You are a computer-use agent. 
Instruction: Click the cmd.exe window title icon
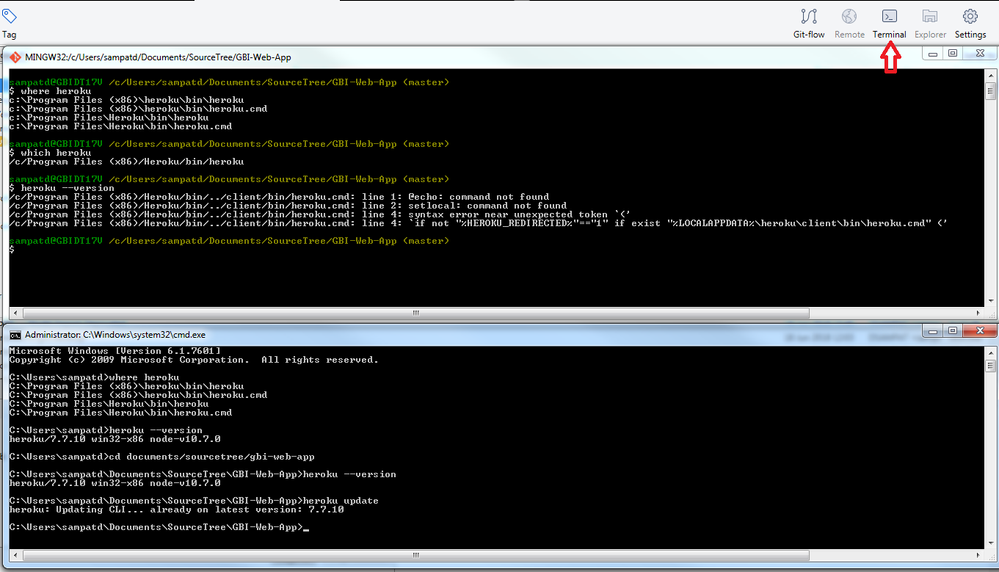(15, 335)
